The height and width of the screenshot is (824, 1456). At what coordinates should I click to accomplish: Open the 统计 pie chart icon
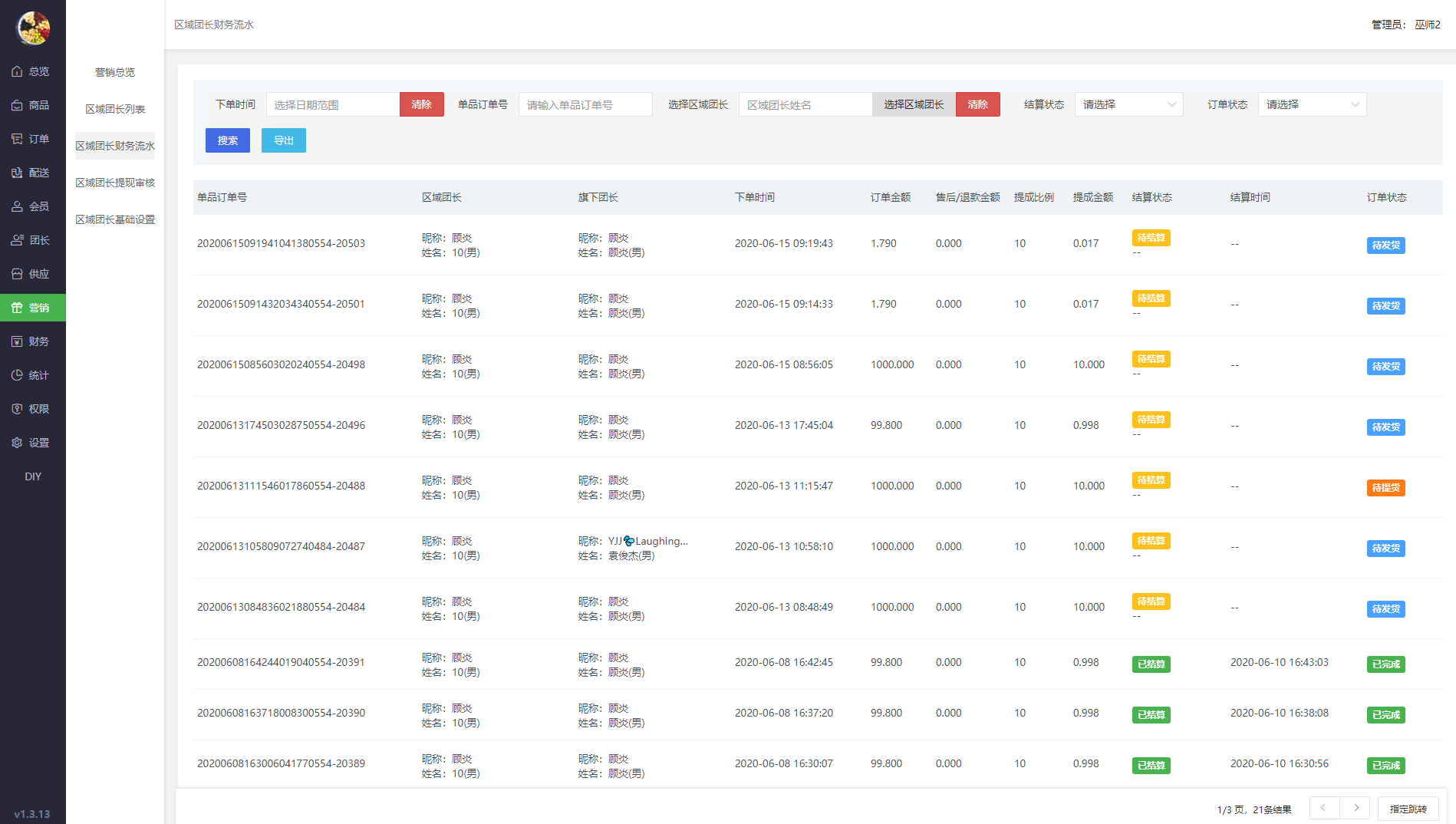(x=17, y=375)
